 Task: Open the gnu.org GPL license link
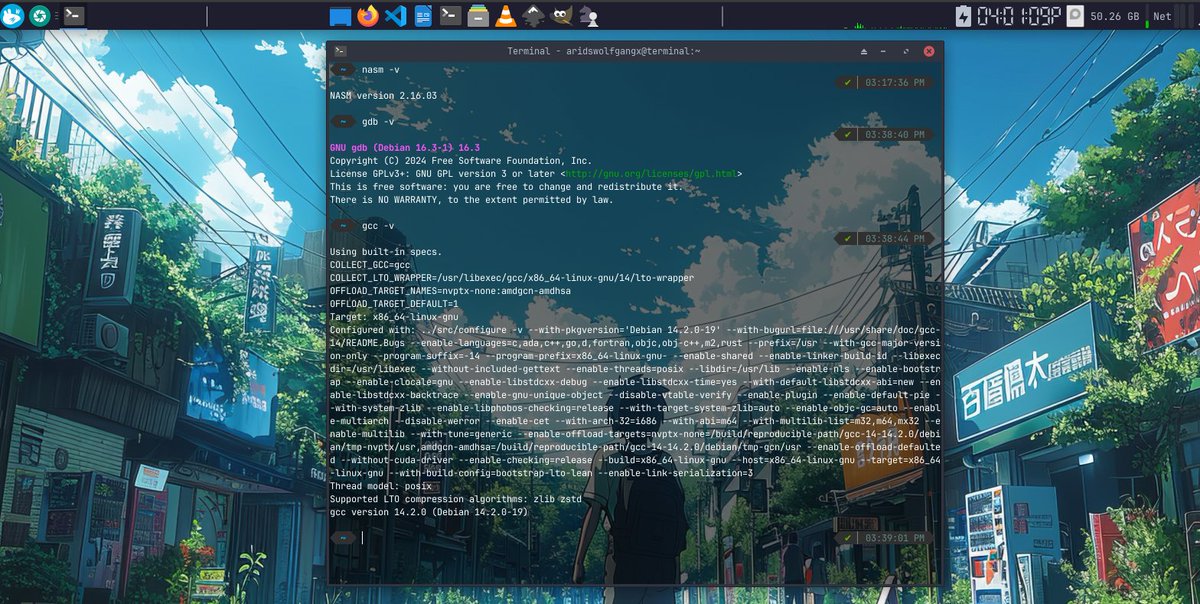(651, 173)
